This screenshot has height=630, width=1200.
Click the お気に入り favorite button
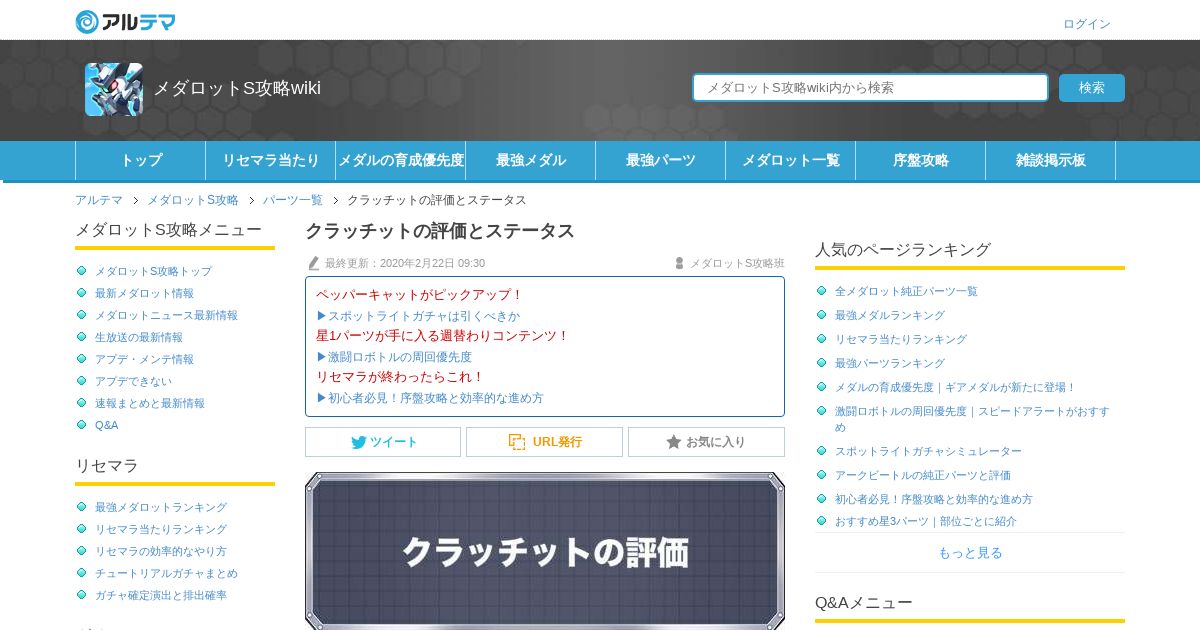pyautogui.click(x=706, y=442)
